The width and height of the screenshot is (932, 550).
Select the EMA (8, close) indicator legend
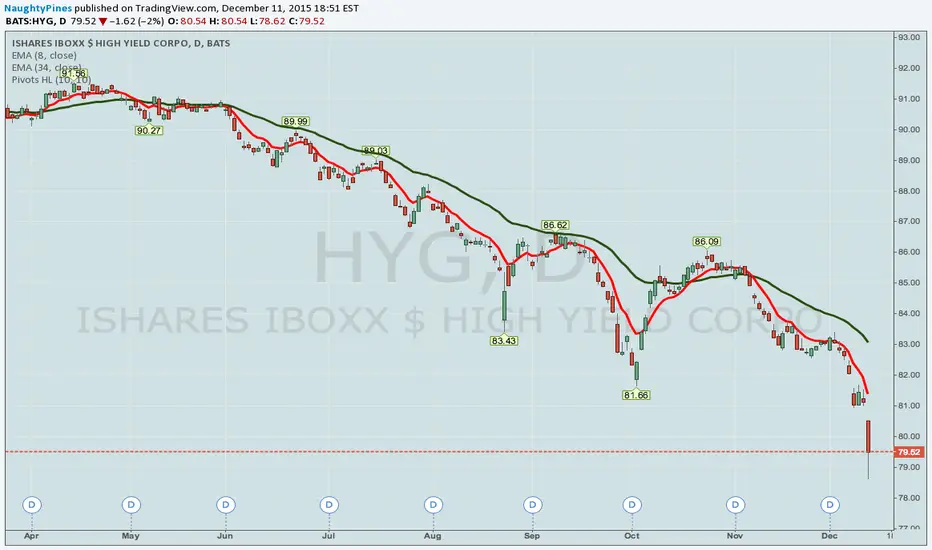click(x=44, y=55)
